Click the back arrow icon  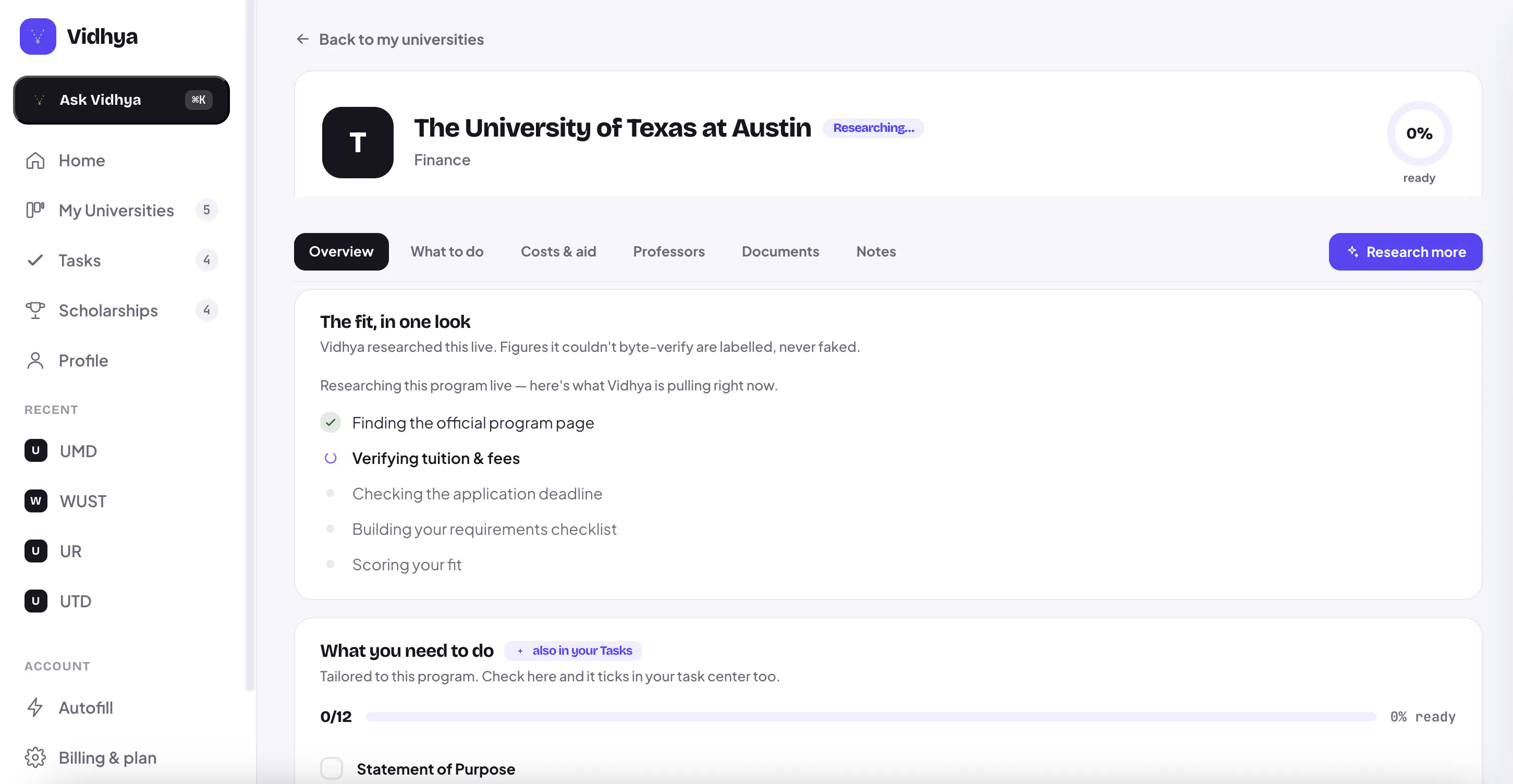point(302,39)
